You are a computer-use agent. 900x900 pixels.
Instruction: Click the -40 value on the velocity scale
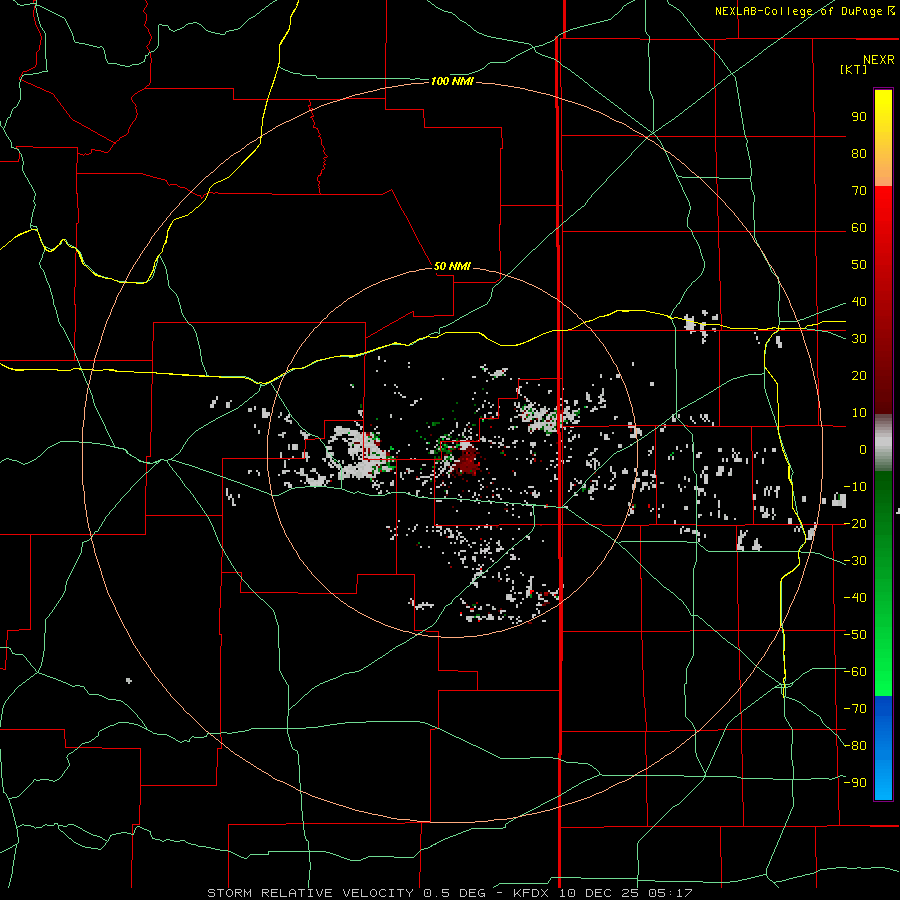(855, 598)
